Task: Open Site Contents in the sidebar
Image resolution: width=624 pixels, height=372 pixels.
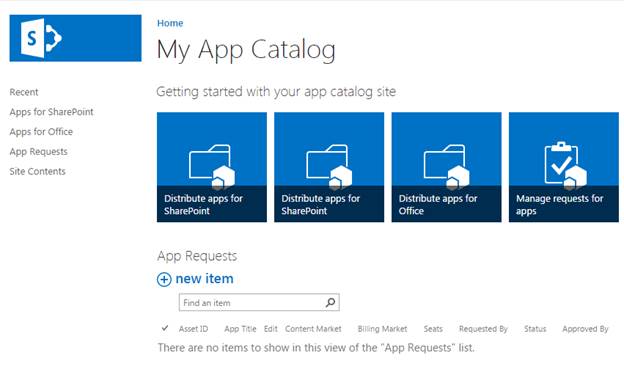Action: pos(37,171)
